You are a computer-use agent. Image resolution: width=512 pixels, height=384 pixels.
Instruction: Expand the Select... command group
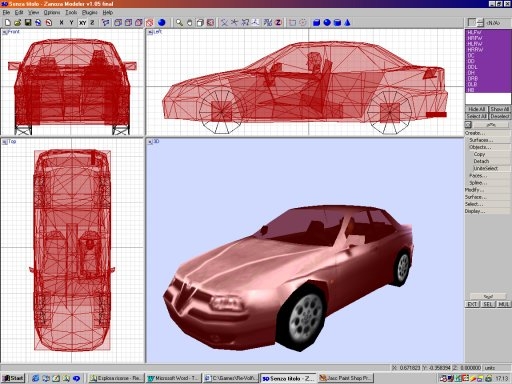click(488, 204)
